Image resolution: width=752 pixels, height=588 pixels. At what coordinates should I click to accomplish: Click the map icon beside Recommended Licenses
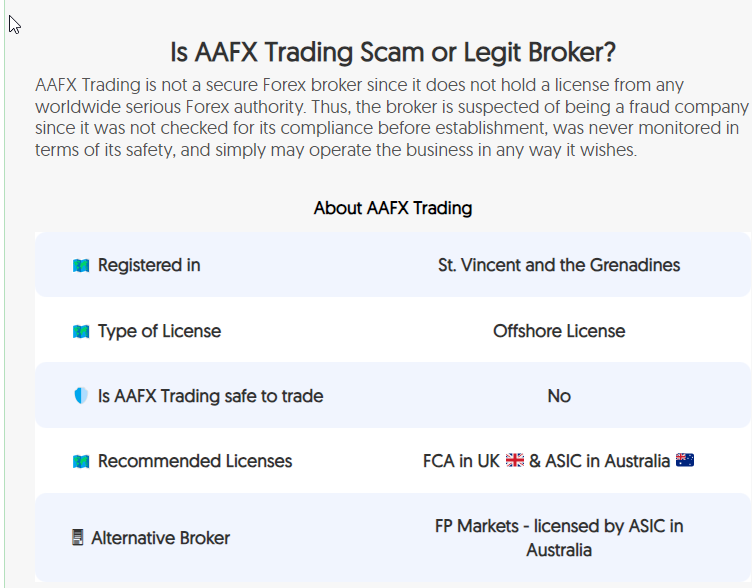click(x=81, y=461)
